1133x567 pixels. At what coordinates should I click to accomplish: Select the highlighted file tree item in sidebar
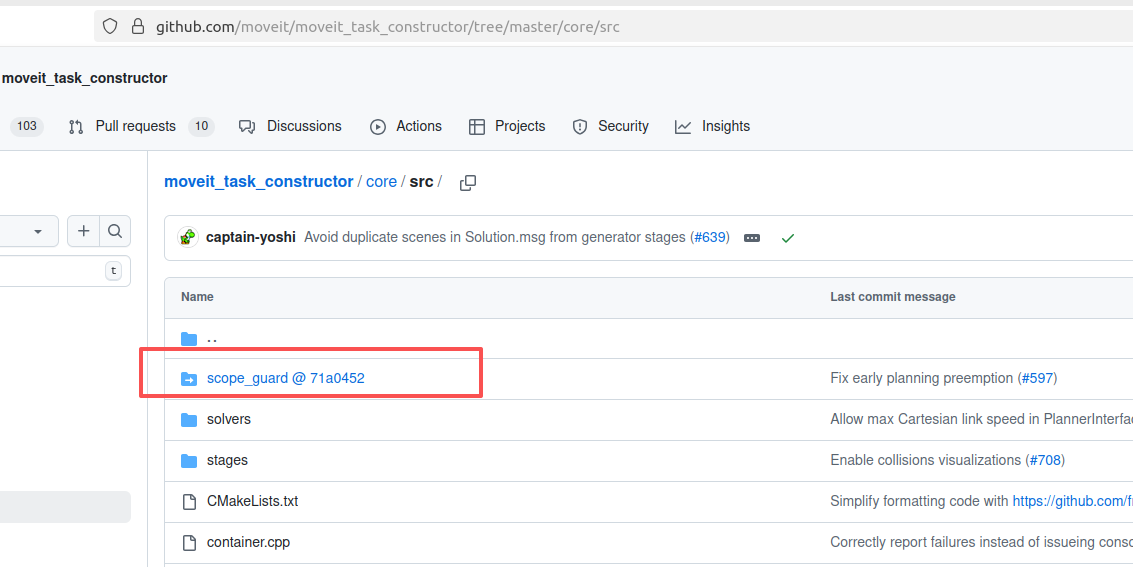click(65, 507)
